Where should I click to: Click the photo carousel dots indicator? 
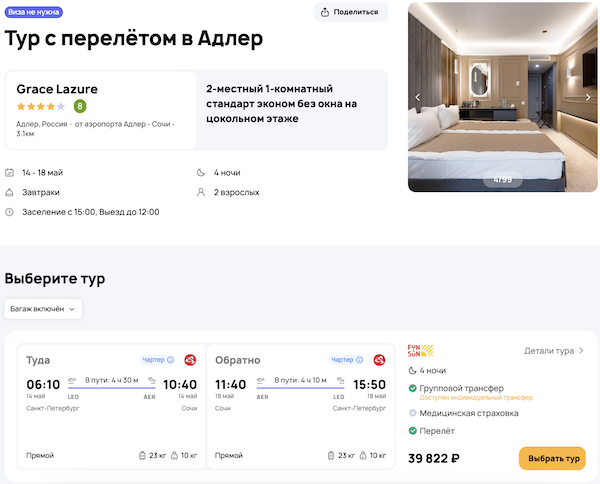[x=503, y=180]
